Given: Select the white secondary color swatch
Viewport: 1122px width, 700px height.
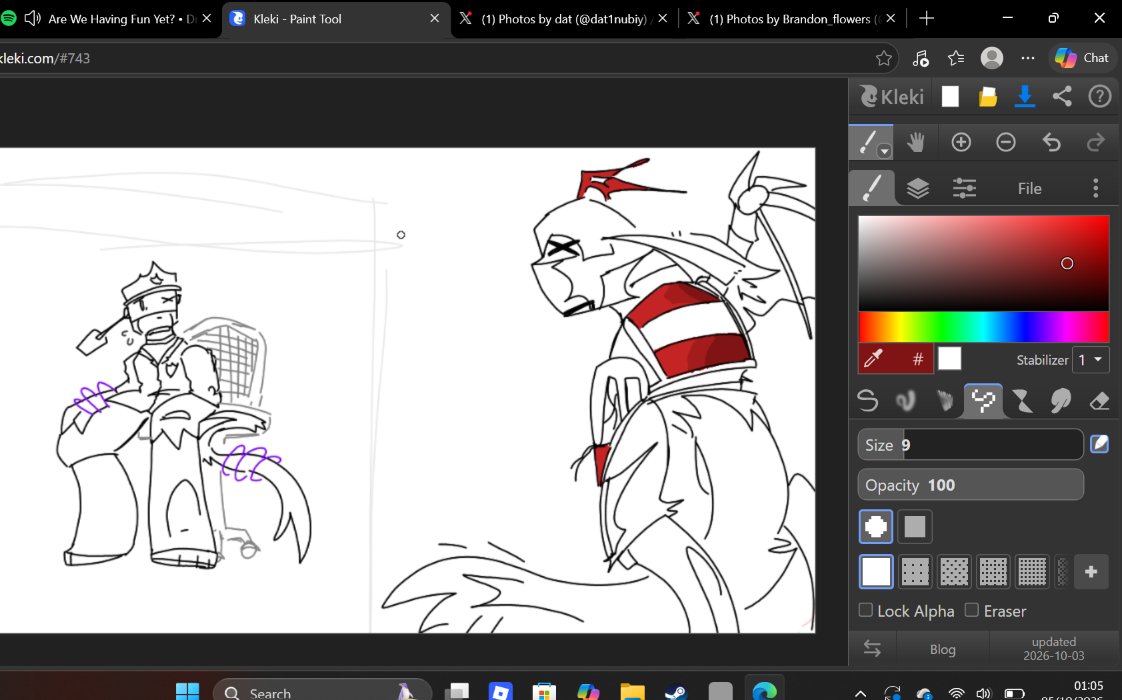Looking at the screenshot, I should (x=950, y=359).
